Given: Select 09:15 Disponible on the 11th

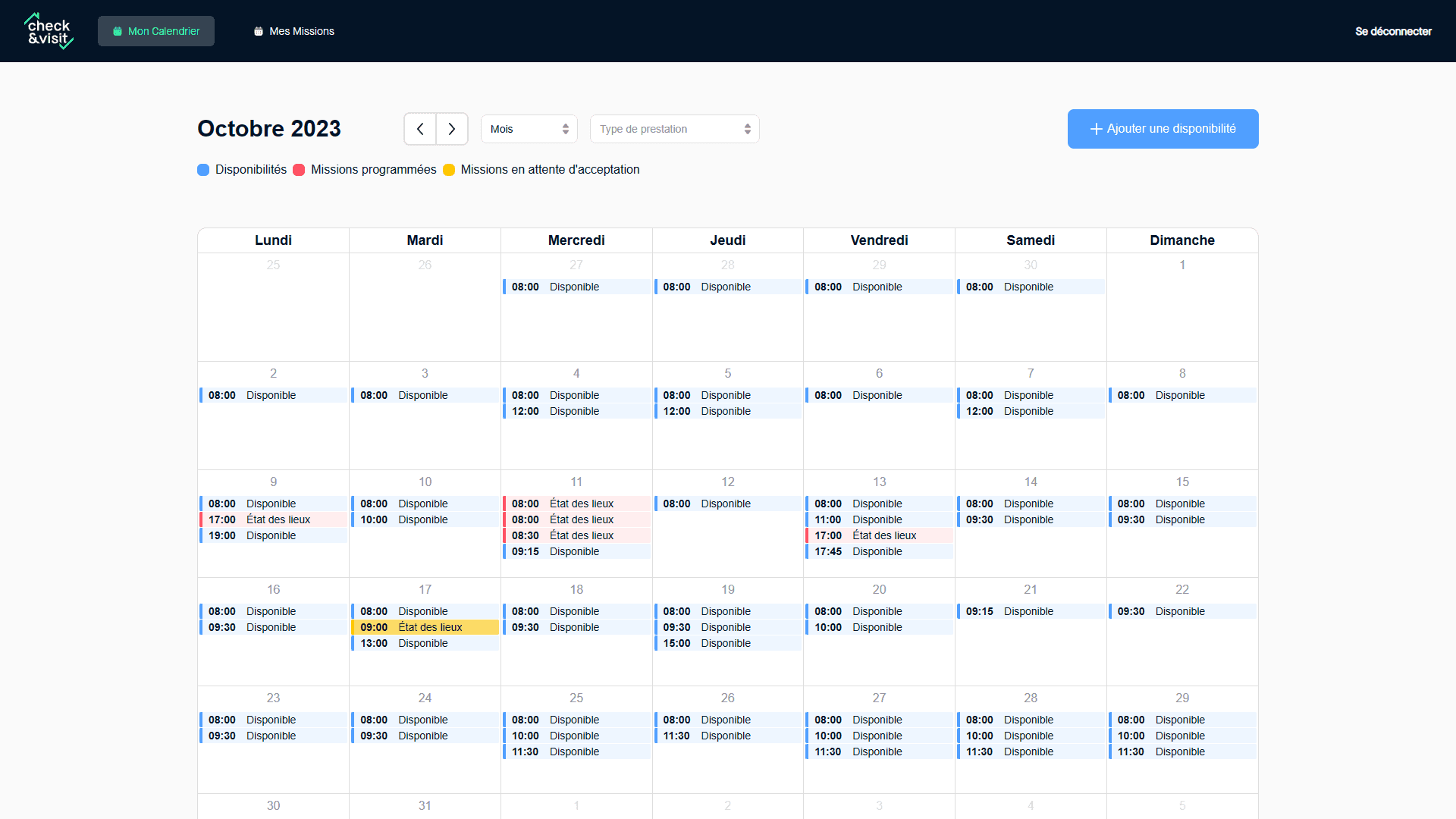Looking at the screenshot, I should click(576, 551).
